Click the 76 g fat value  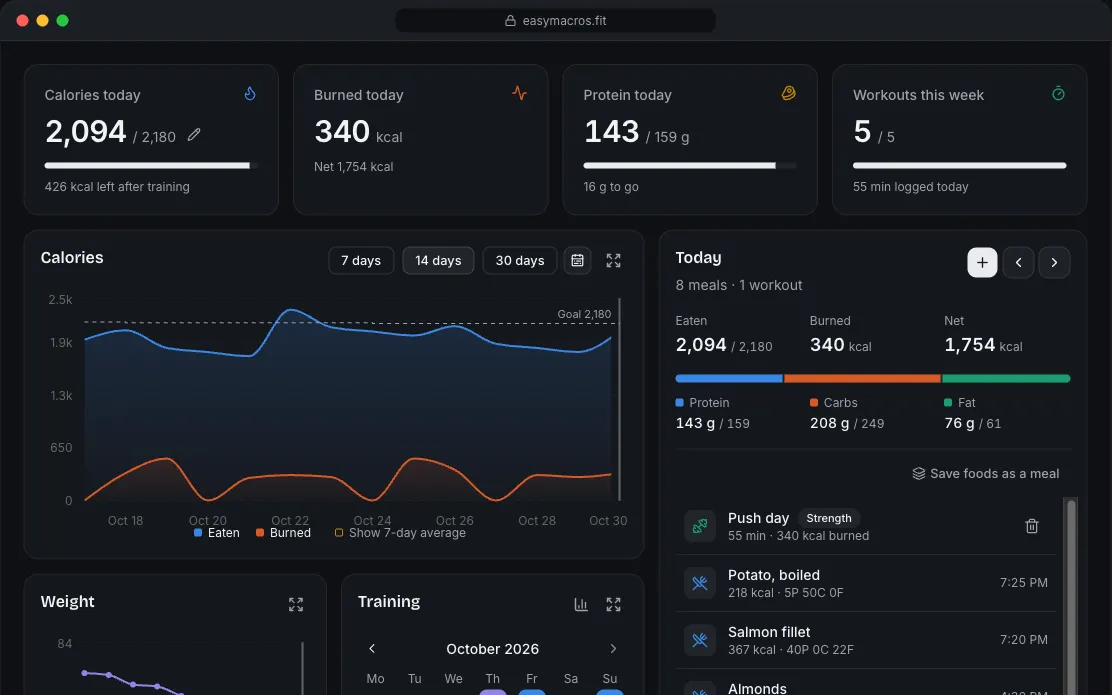[x=959, y=423]
